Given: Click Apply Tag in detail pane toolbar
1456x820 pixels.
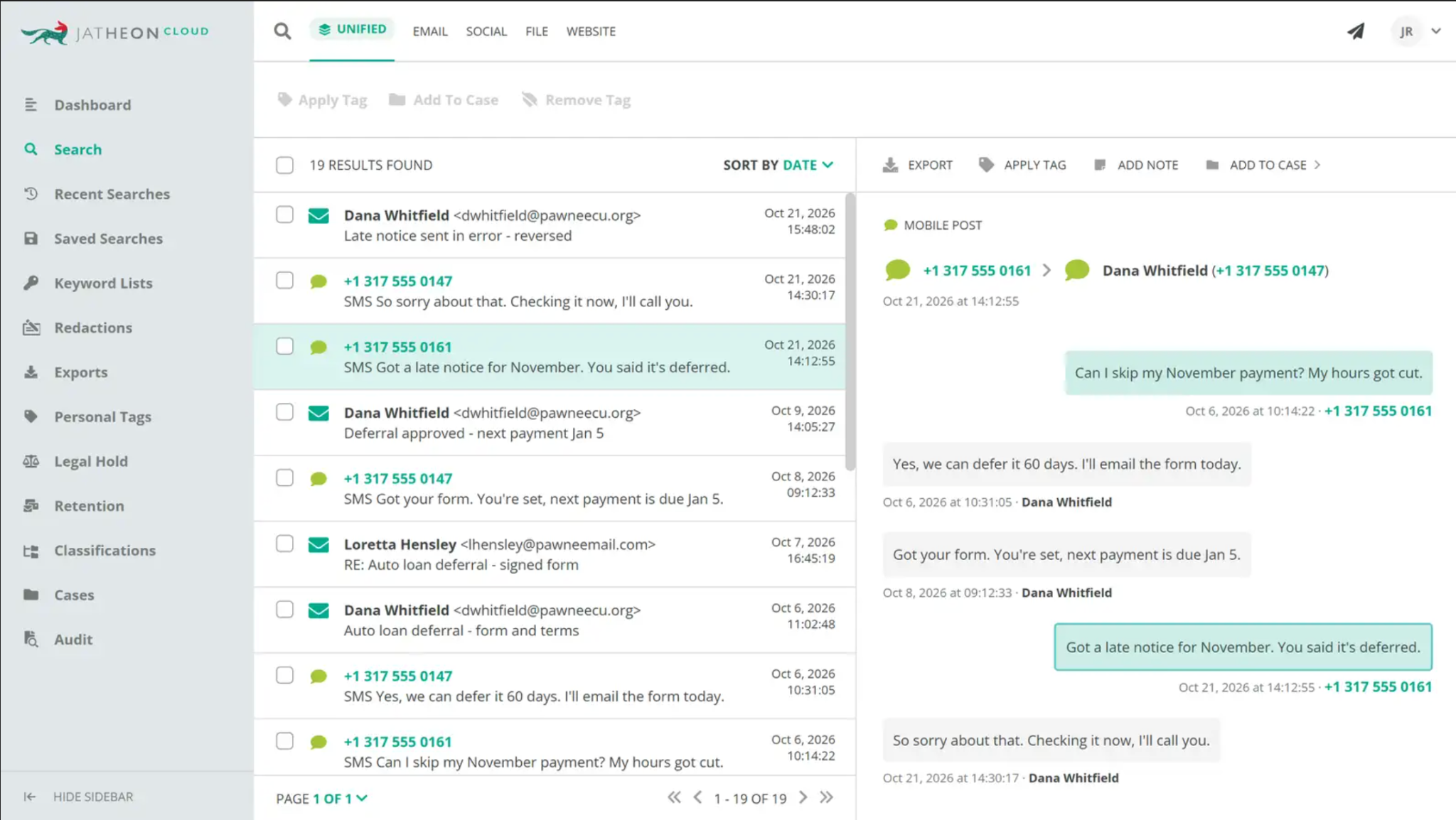Looking at the screenshot, I should click(x=1022, y=165).
